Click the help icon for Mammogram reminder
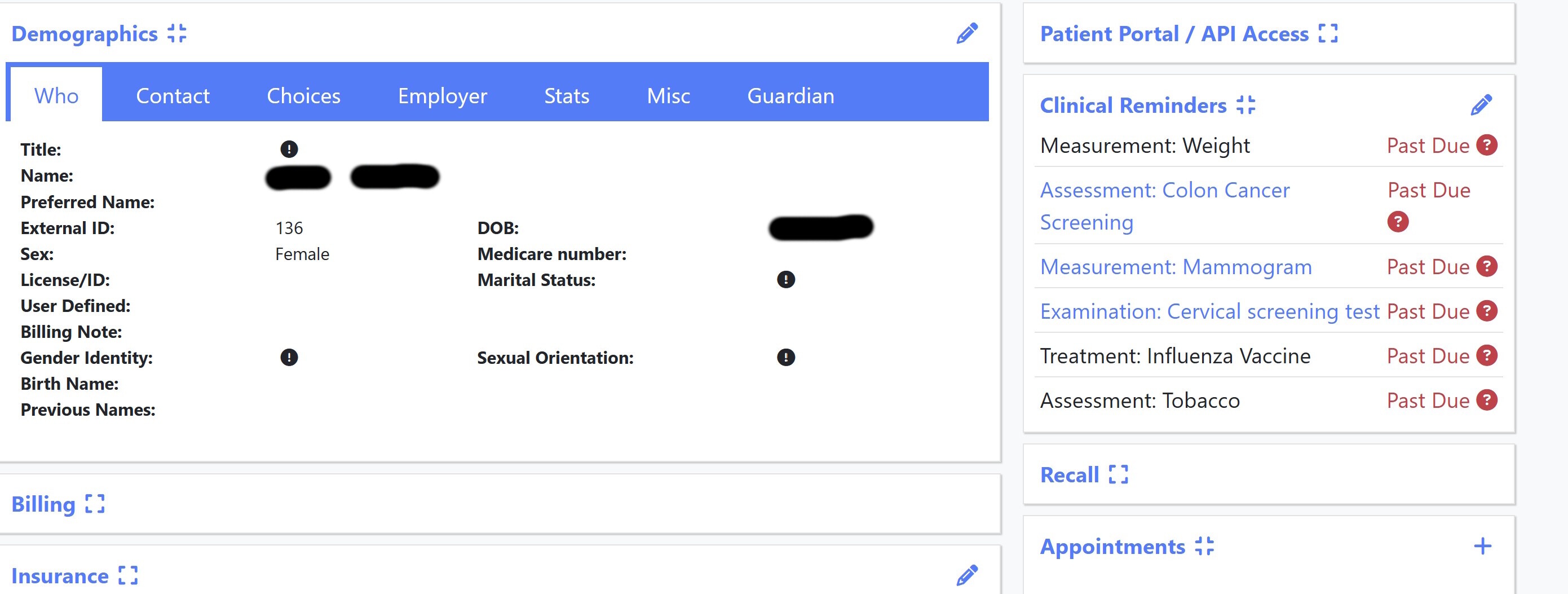This screenshot has height=594, width=1568. pos(1487,266)
